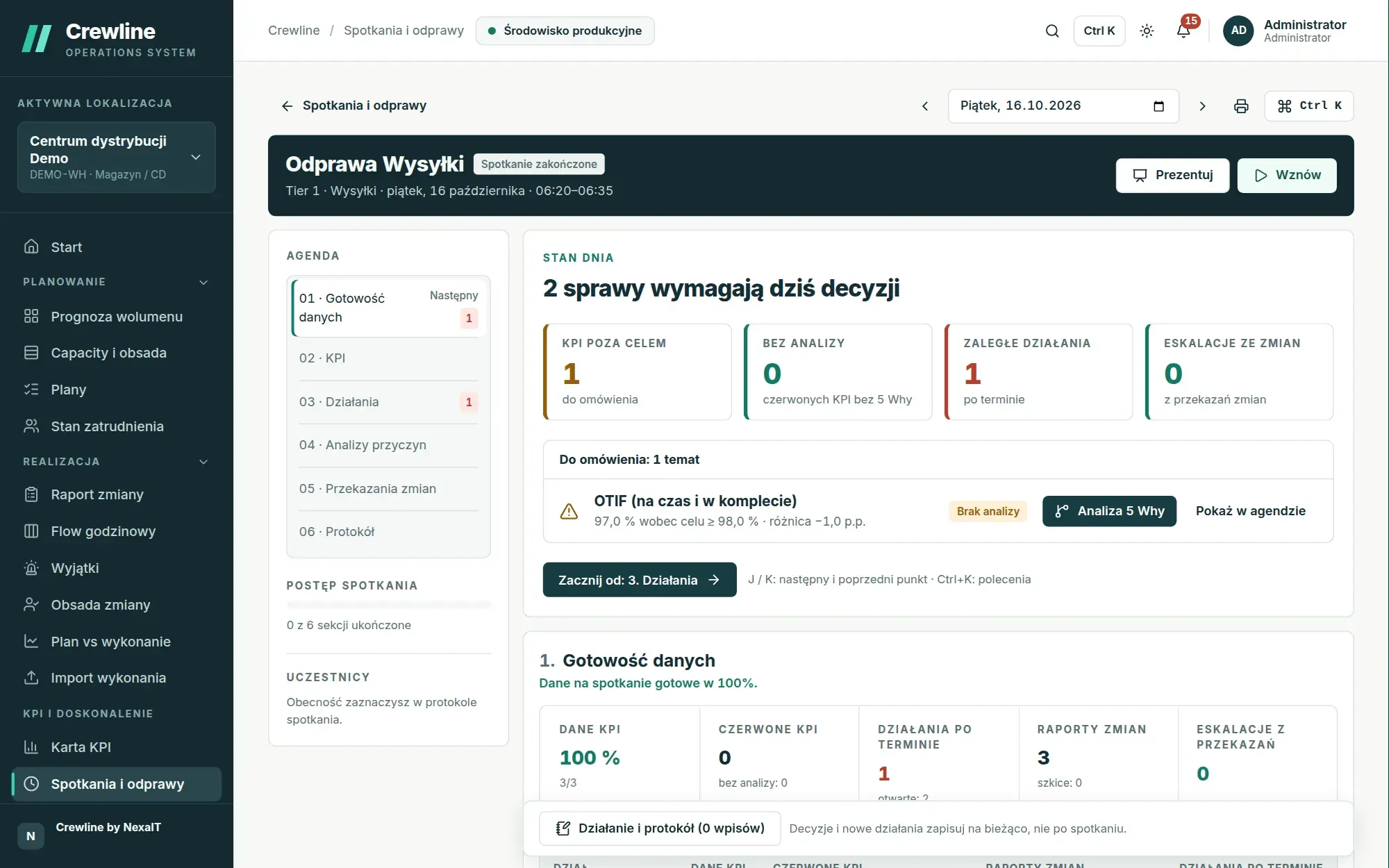Click Wyjątki siren icon
The height and width of the screenshot is (868, 1389).
tap(31, 568)
